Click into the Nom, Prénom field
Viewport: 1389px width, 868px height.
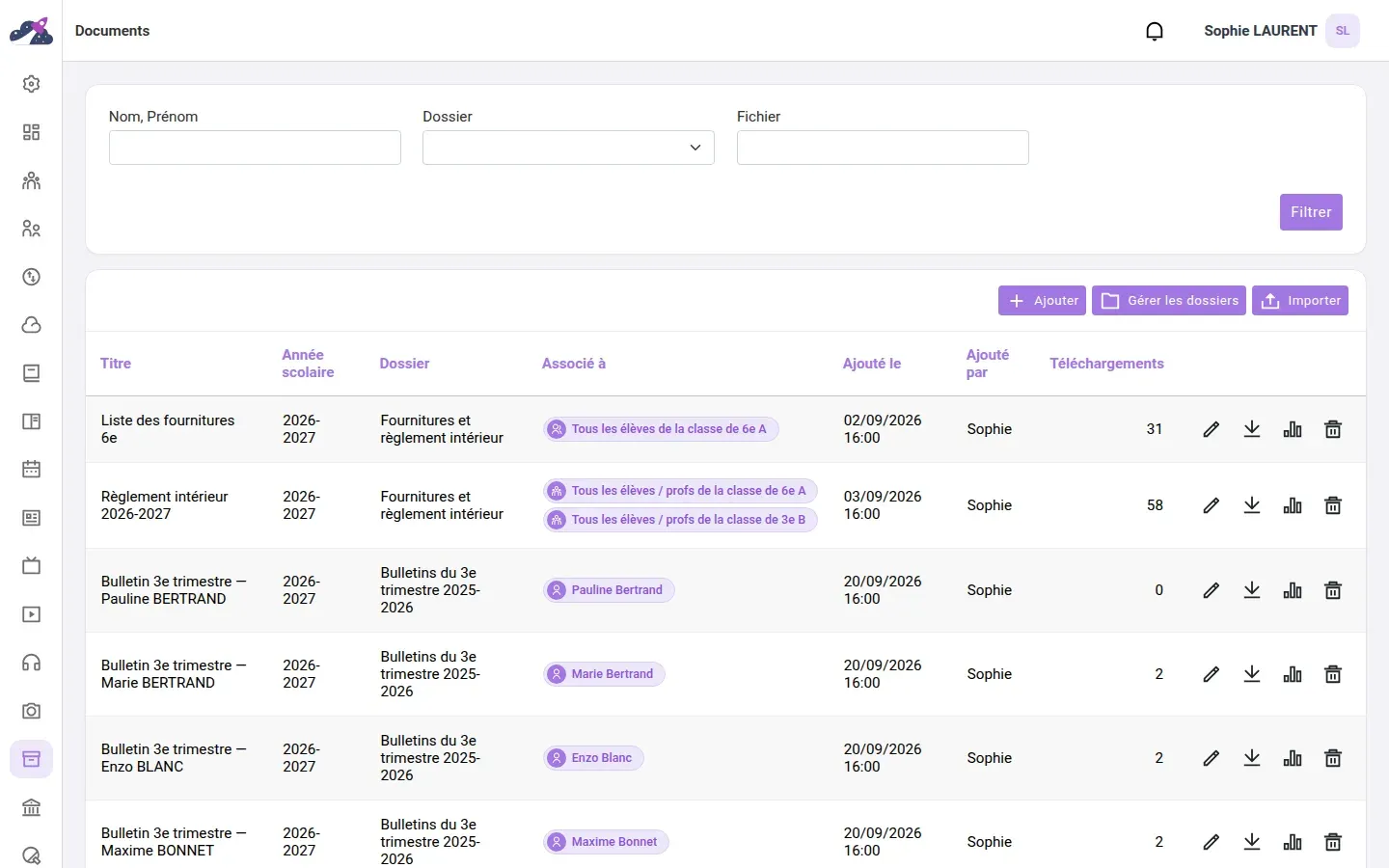tap(255, 148)
